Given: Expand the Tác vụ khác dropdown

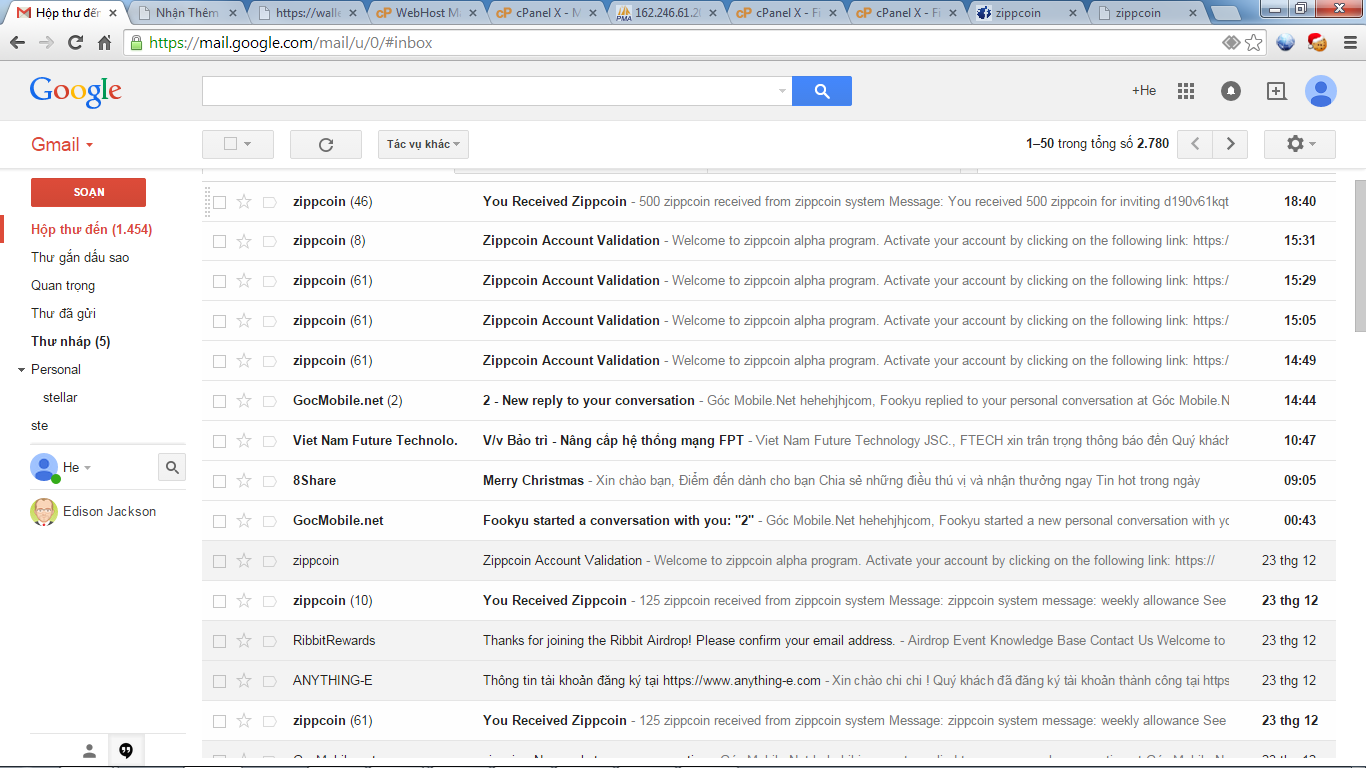Looking at the screenshot, I should [423, 144].
